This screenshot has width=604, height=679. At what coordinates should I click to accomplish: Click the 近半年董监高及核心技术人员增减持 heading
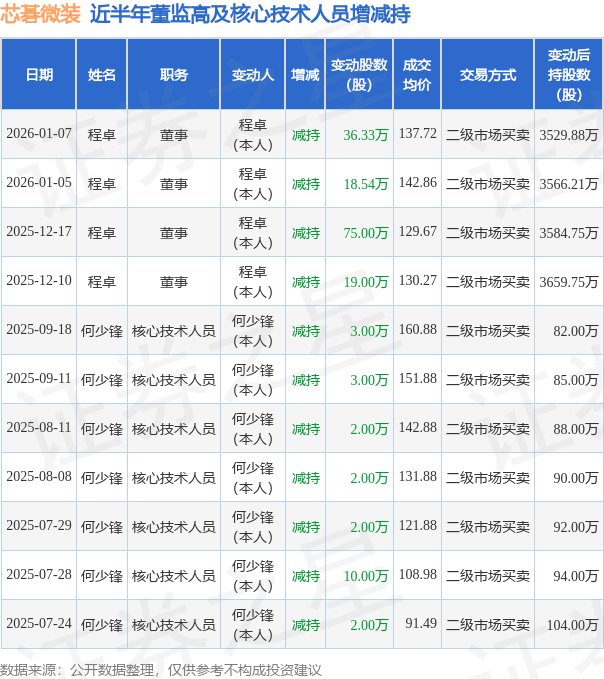[x=250, y=14]
